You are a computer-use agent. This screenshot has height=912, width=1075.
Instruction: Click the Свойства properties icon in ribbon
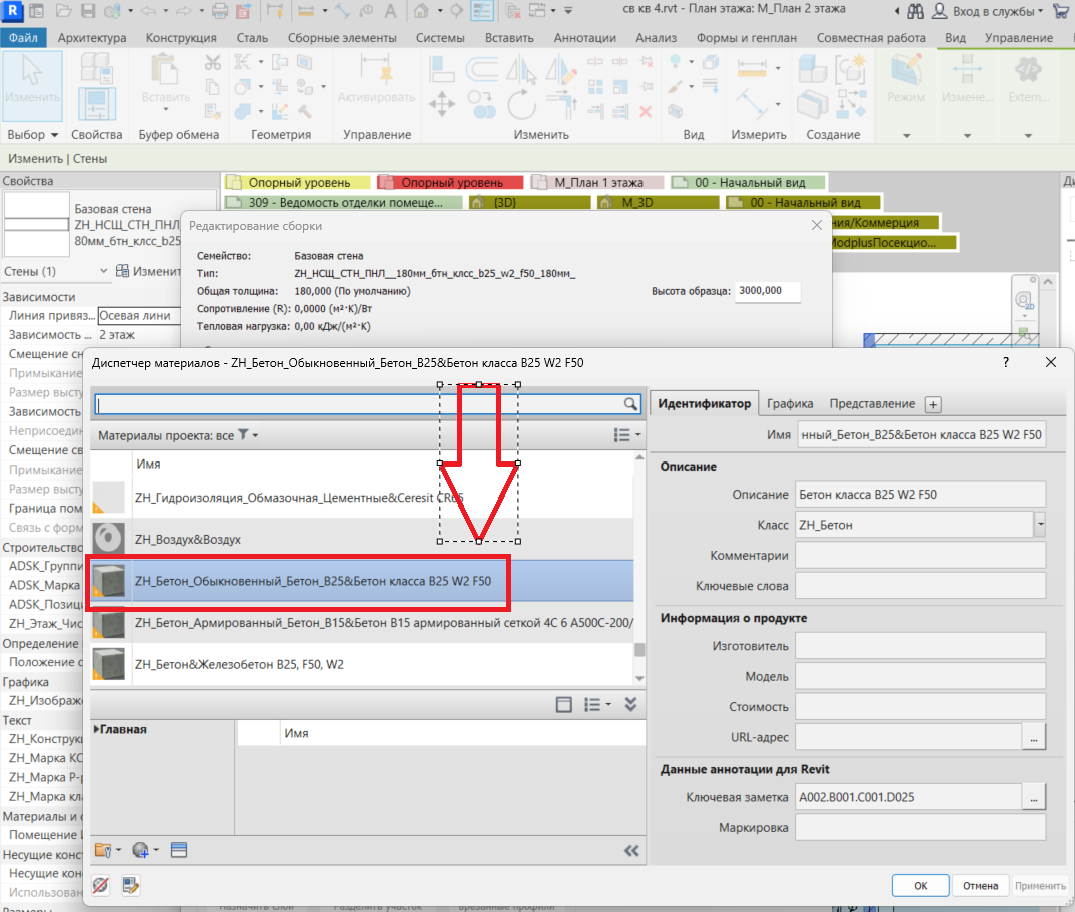pos(97,104)
